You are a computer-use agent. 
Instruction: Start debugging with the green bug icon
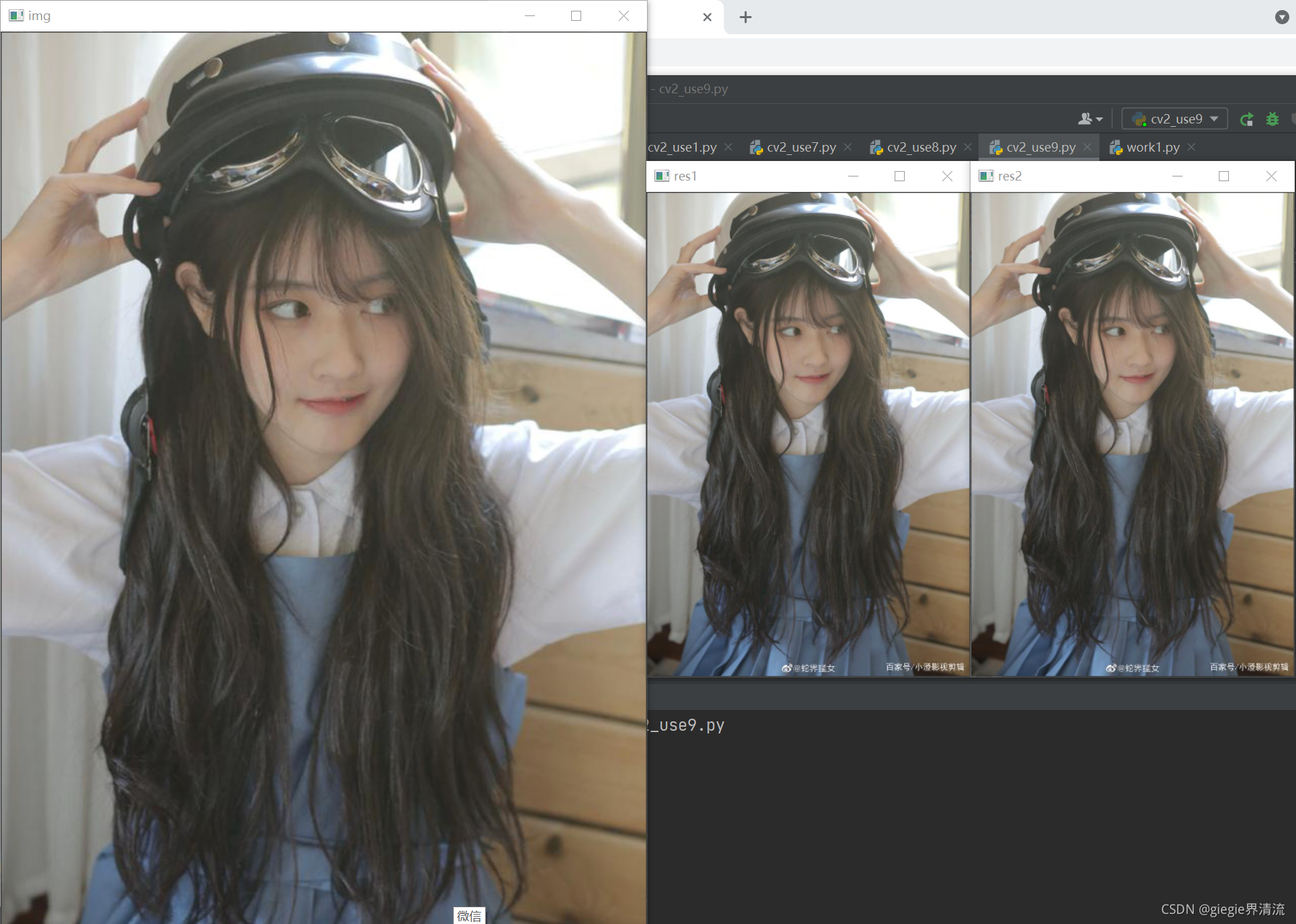coord(1273,119)
